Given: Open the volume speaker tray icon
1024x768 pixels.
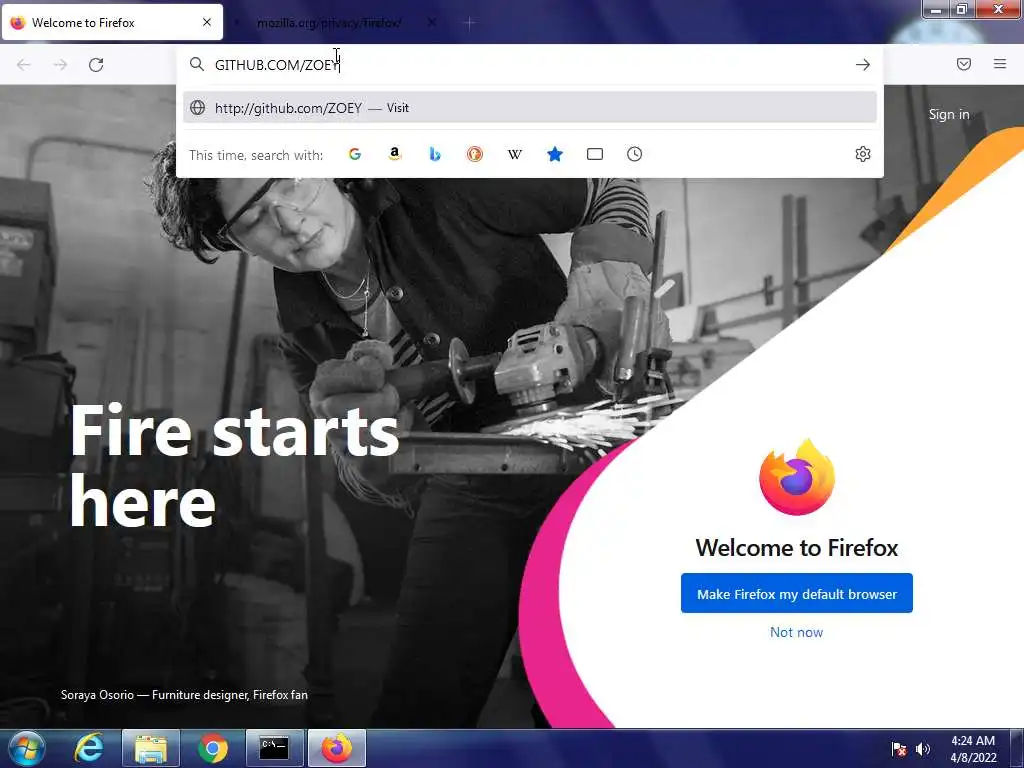Looking at the screenshot, I should [x=923, y=749].
